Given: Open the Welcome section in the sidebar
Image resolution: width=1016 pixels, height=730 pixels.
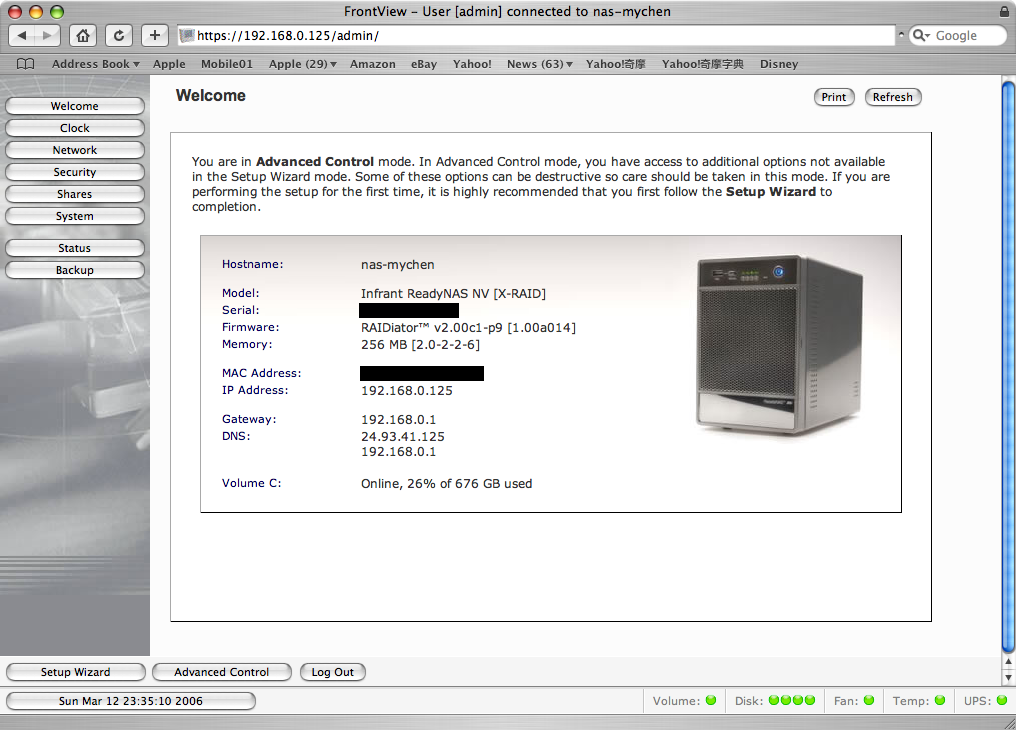Looking at the screenshot, I should (x=75, y=106).
